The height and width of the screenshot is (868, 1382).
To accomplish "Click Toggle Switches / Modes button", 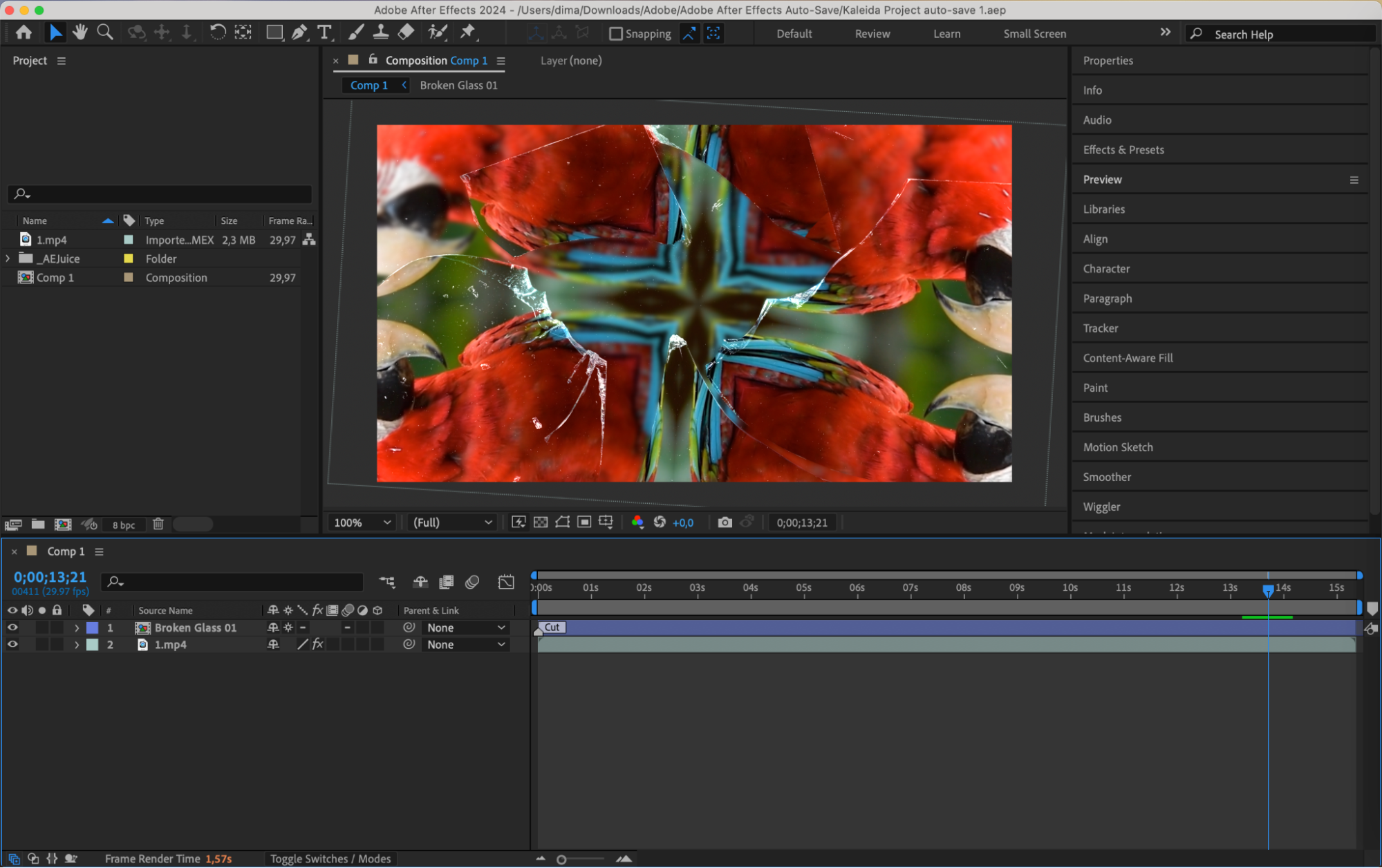I will tap(330, 858).
